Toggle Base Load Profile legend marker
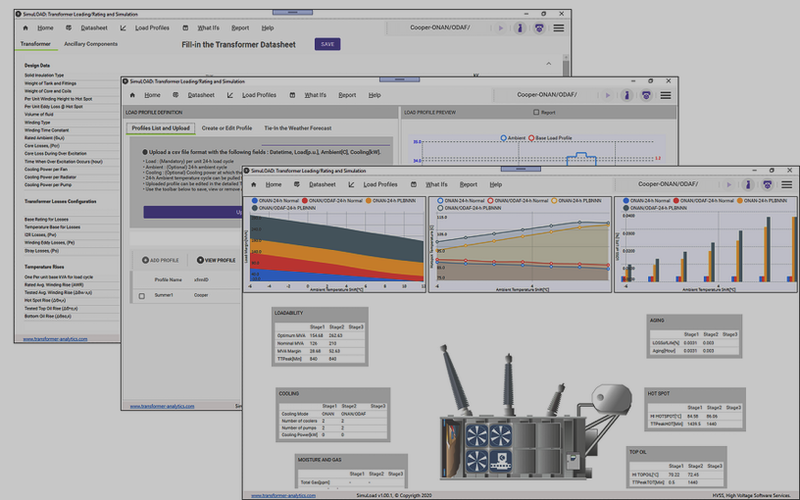This screenshot has height=500, width=800. pyautogui.click(x=531, y=138)
